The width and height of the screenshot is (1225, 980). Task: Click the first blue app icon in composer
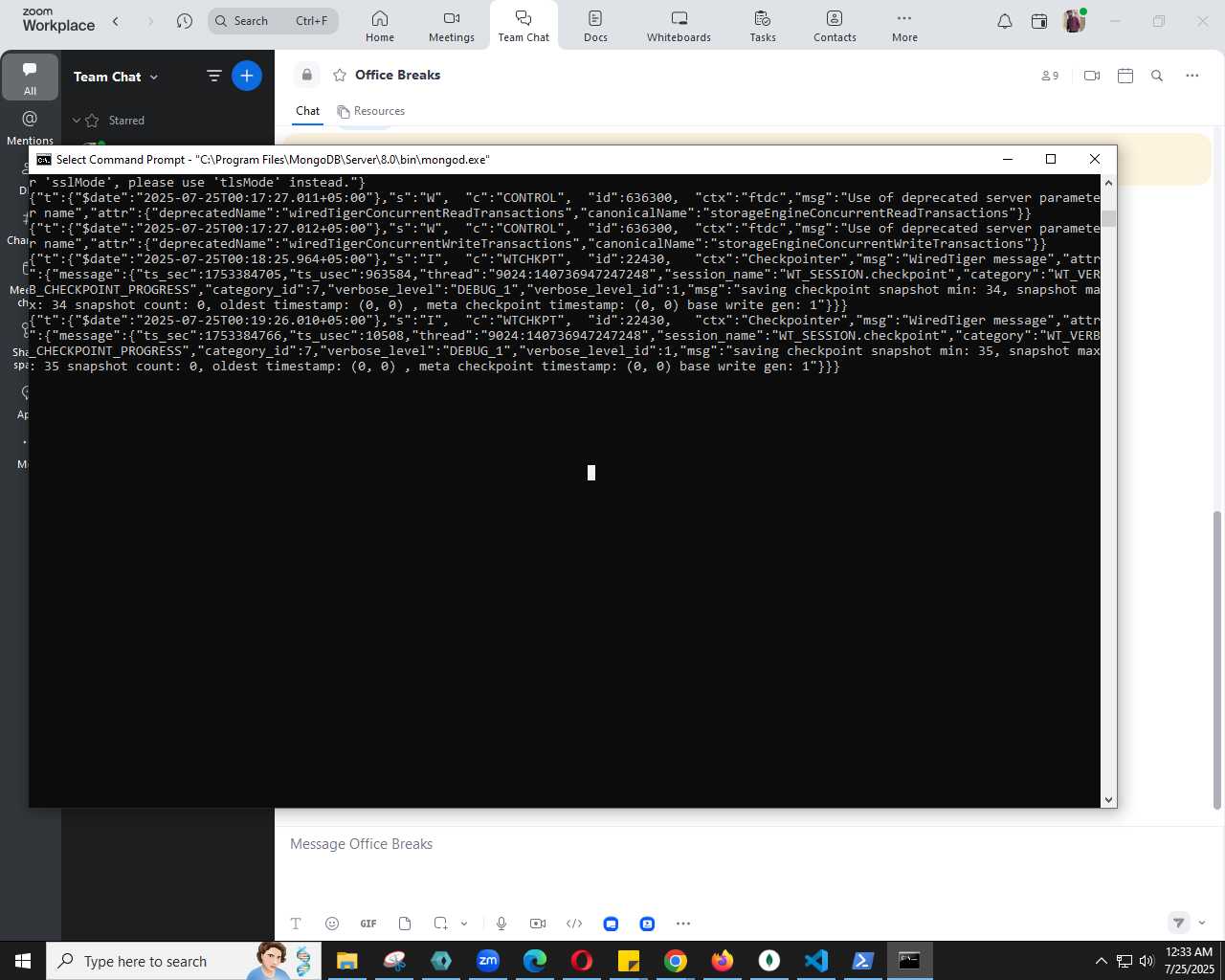[611, 924]
